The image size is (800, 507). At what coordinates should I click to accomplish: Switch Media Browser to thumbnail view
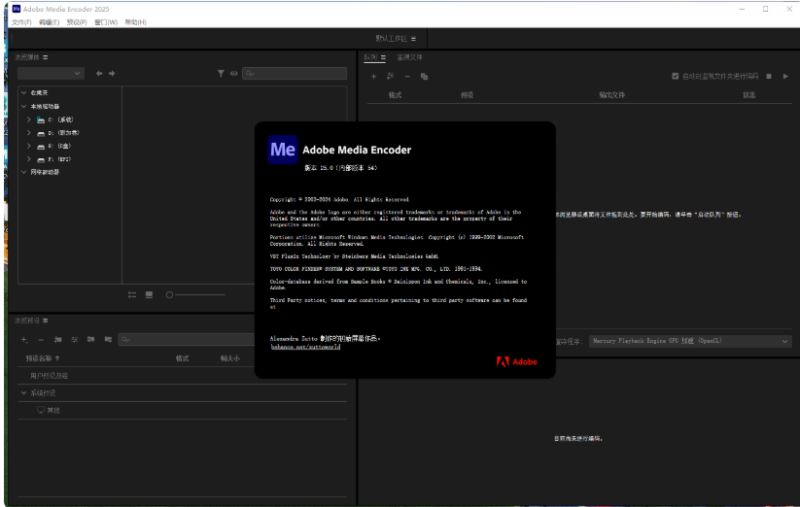click(149, 295)
